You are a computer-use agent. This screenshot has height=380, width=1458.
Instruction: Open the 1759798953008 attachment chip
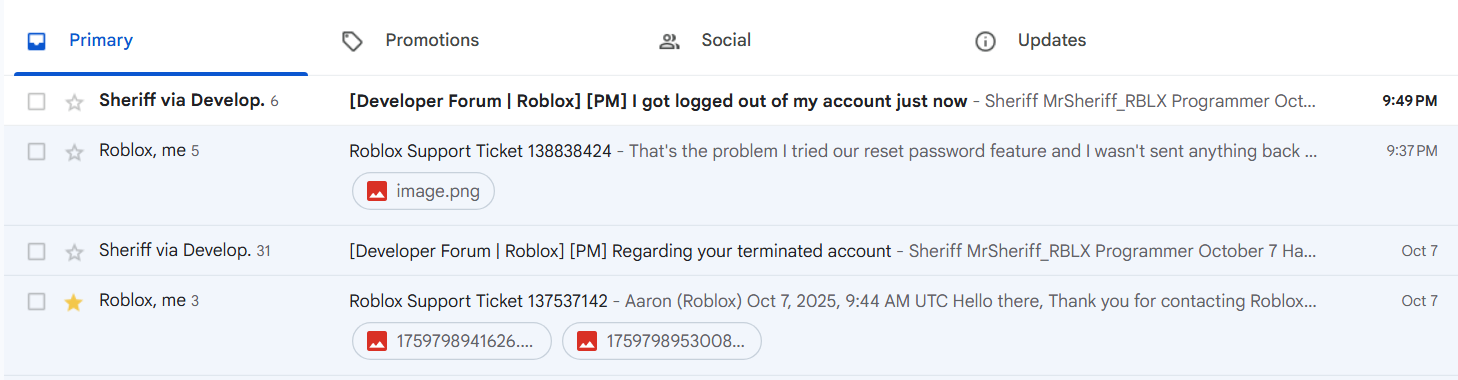(662, 341)
